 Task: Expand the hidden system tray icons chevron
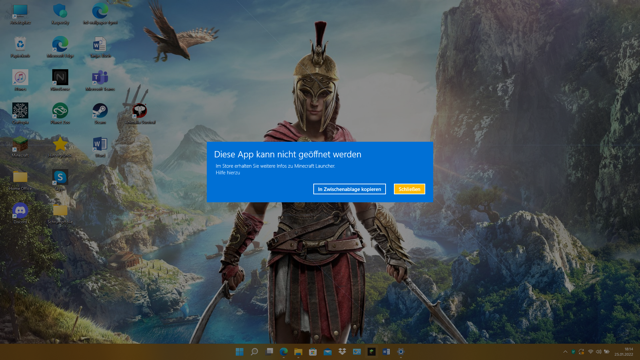(x=565, y=352)
